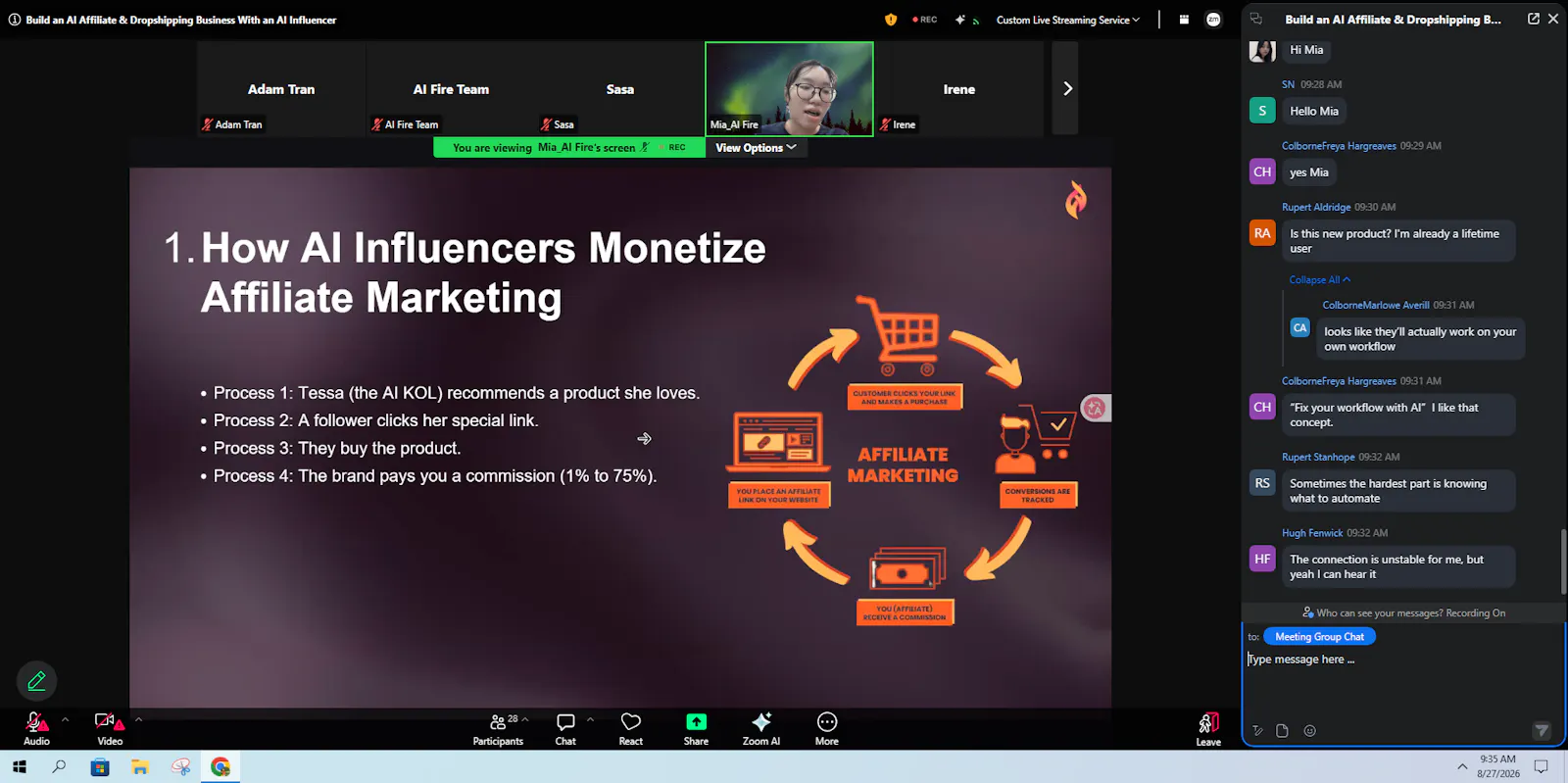The height and width of the screenshot is (783, 1568).
Task: Click pink floating icon on slide edge
Action: coord(1095,408)
